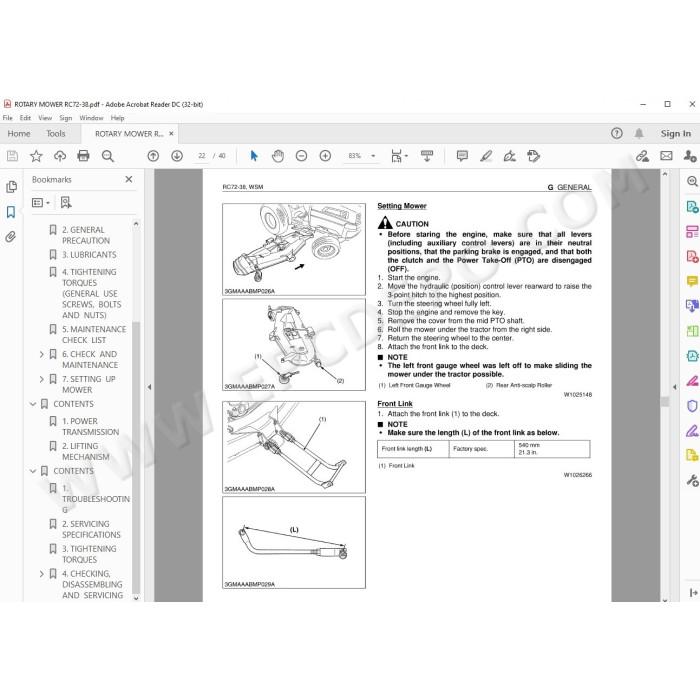Open the Edit menu
700x700 pixels.
[x=25, y=118]
